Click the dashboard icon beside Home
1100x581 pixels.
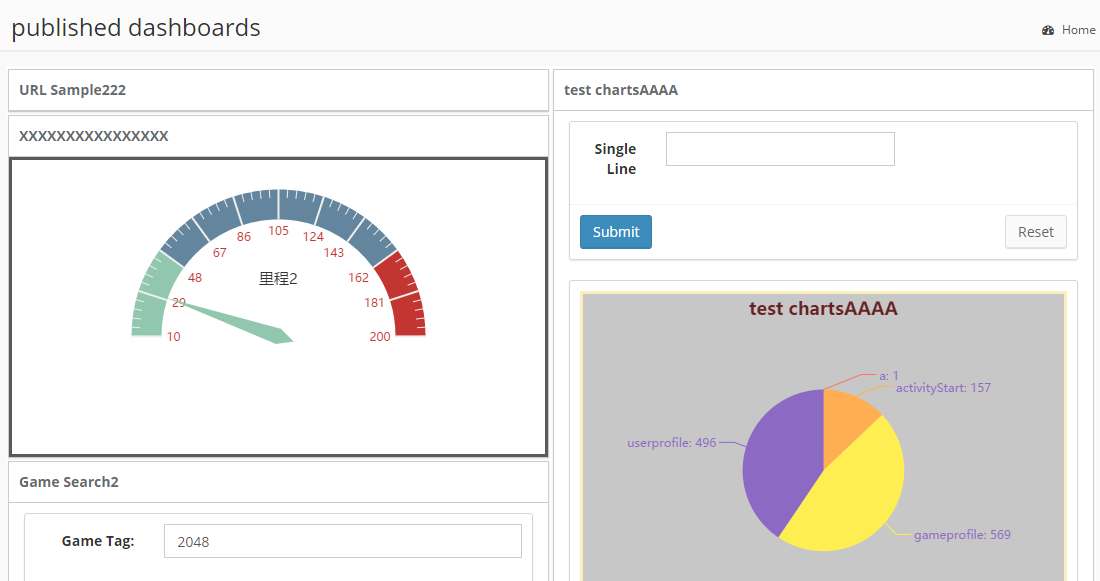tap(1047, 30)
